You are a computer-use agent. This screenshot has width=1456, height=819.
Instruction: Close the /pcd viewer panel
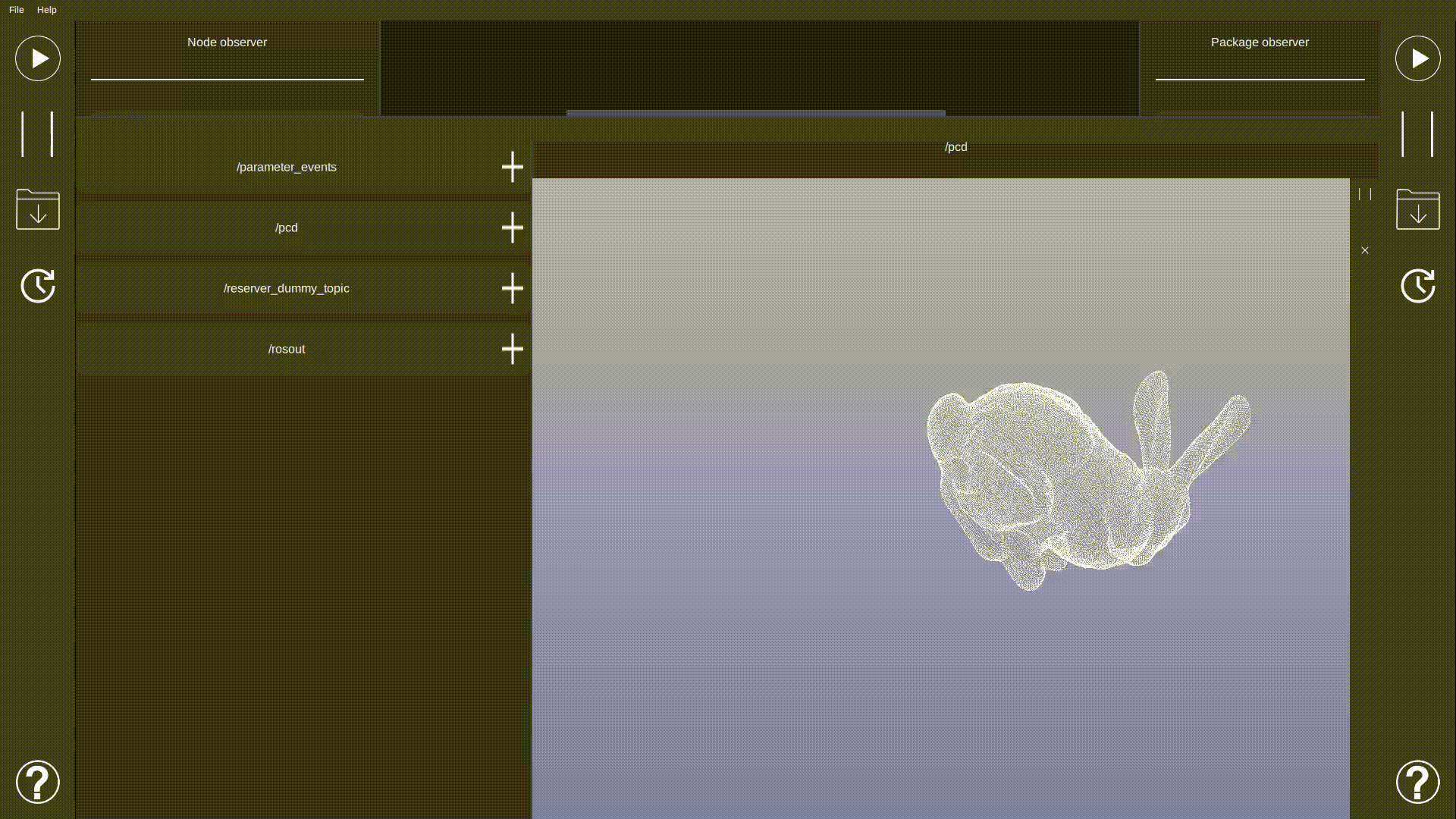(x=1365, y=250)
